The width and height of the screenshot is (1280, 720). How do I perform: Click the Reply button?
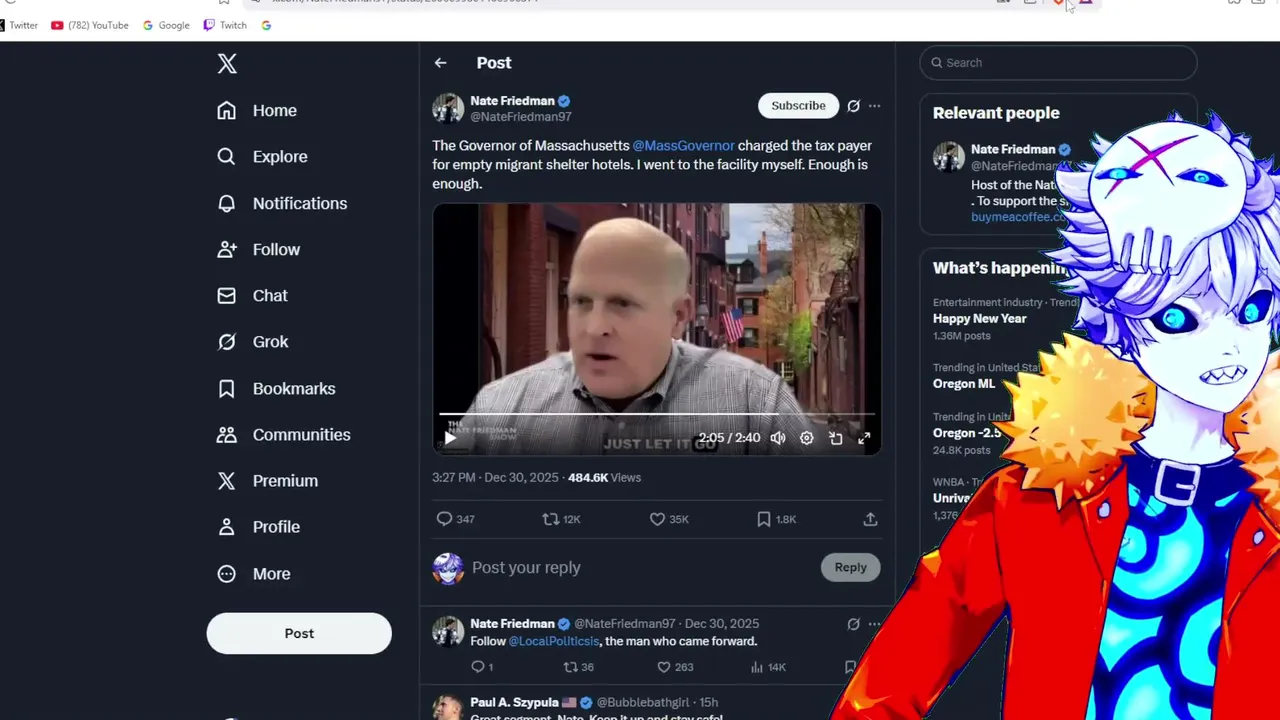pyautogui.click(x=850, y=567)
